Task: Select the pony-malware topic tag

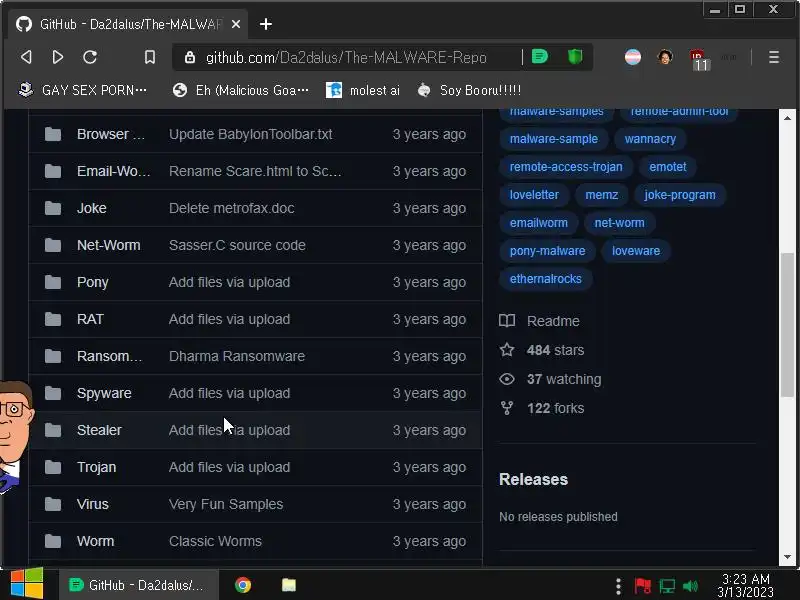Action: pos(547,251)
